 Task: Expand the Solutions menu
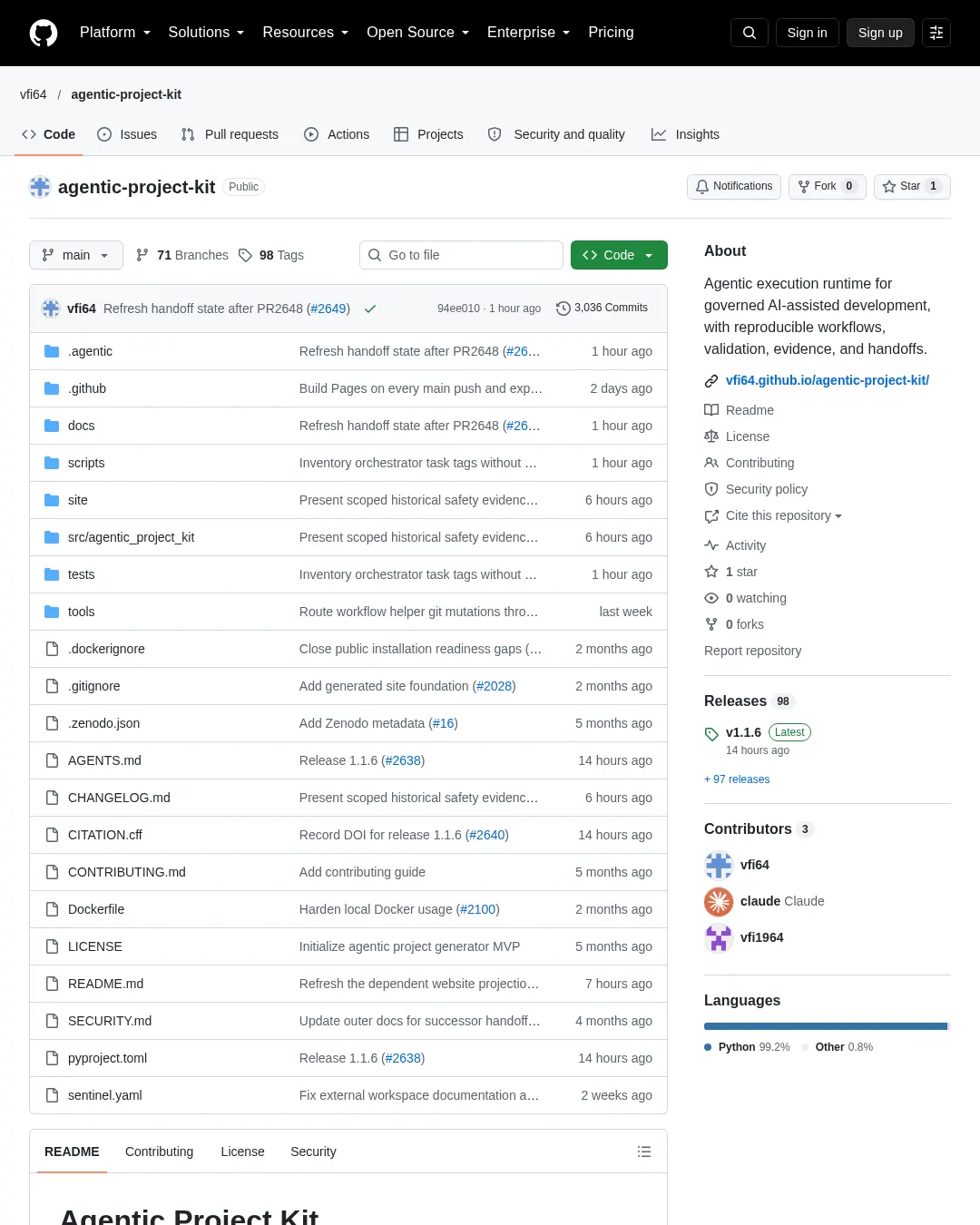pos(206,33)
